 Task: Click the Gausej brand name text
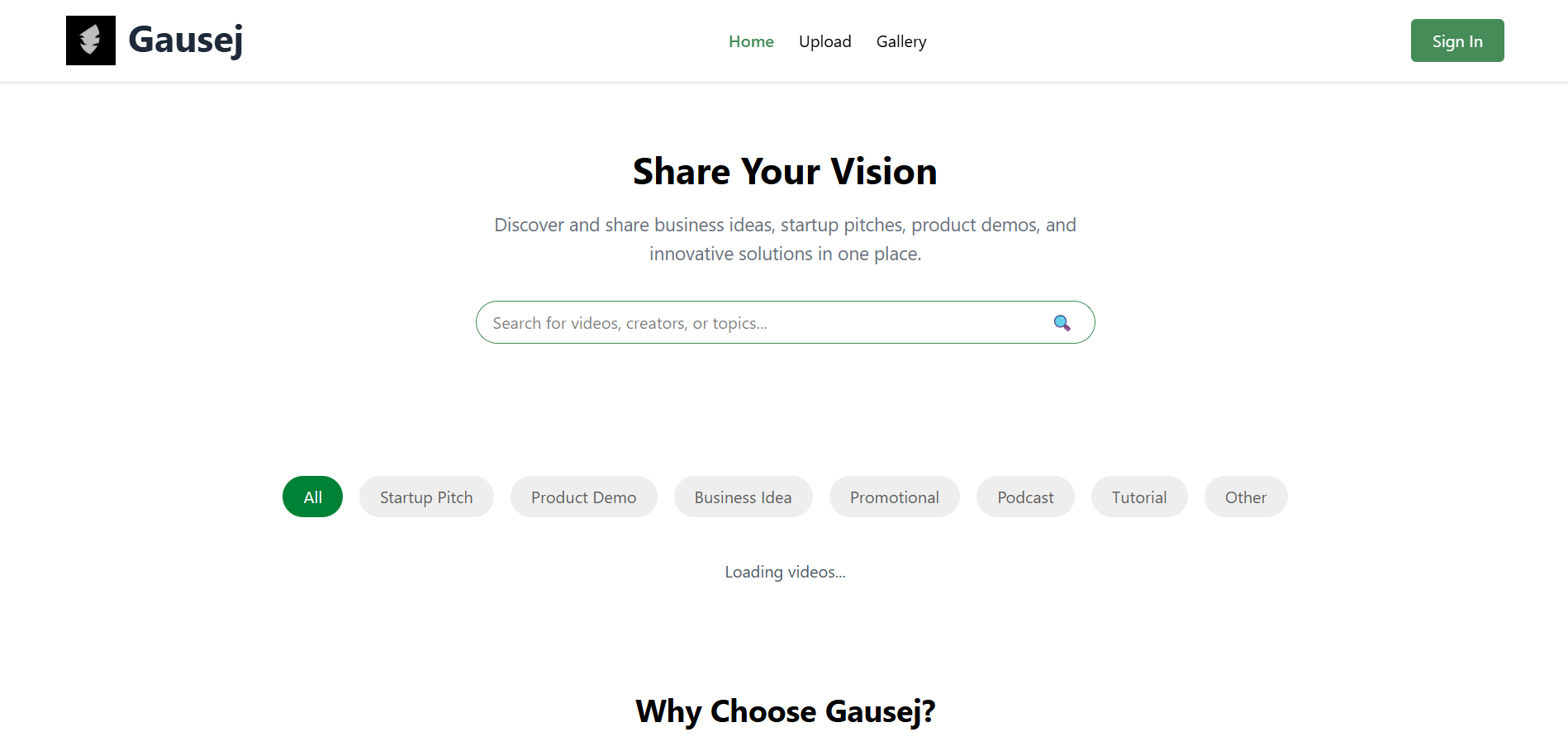pyautogui.click(x=186, y=40)
